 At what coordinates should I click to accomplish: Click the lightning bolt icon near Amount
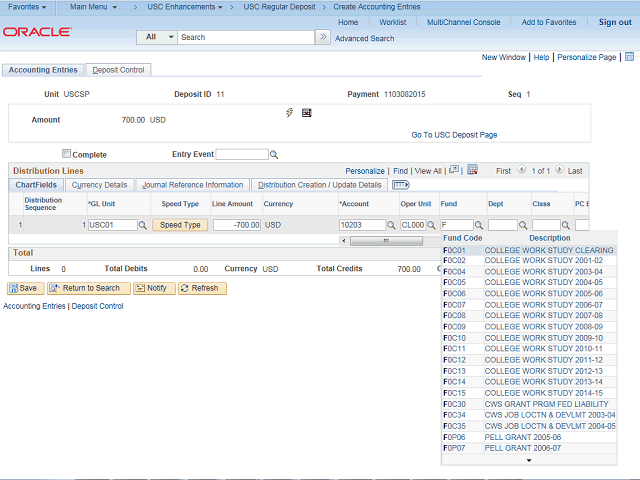point(290,113)
